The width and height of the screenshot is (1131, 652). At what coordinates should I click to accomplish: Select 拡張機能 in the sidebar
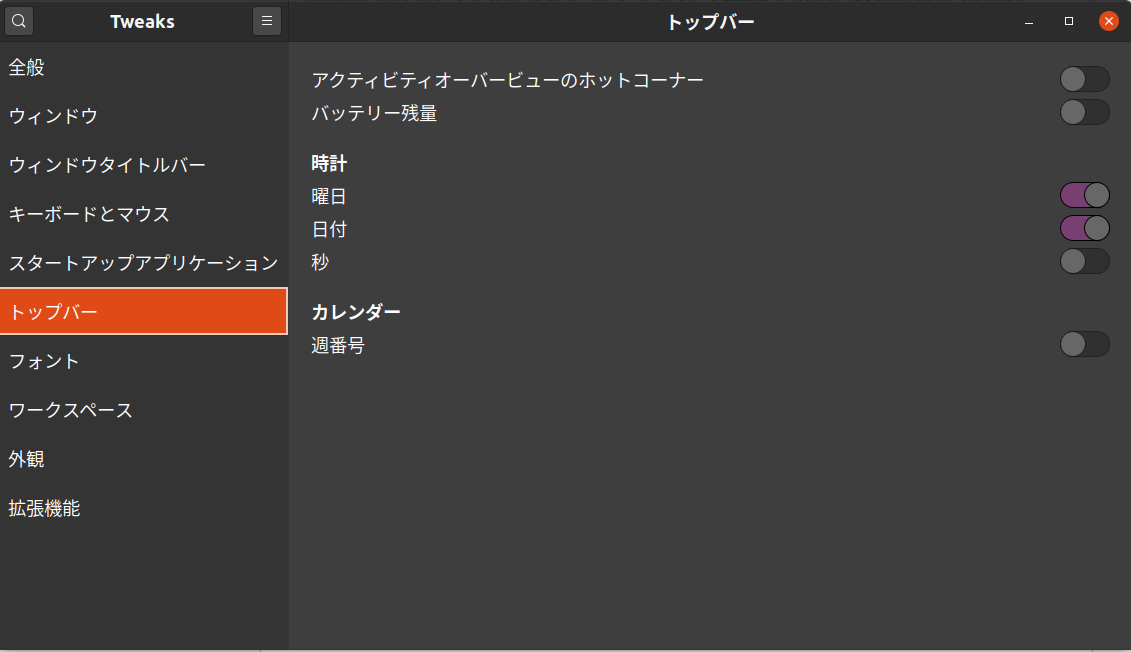click(144, 508)
